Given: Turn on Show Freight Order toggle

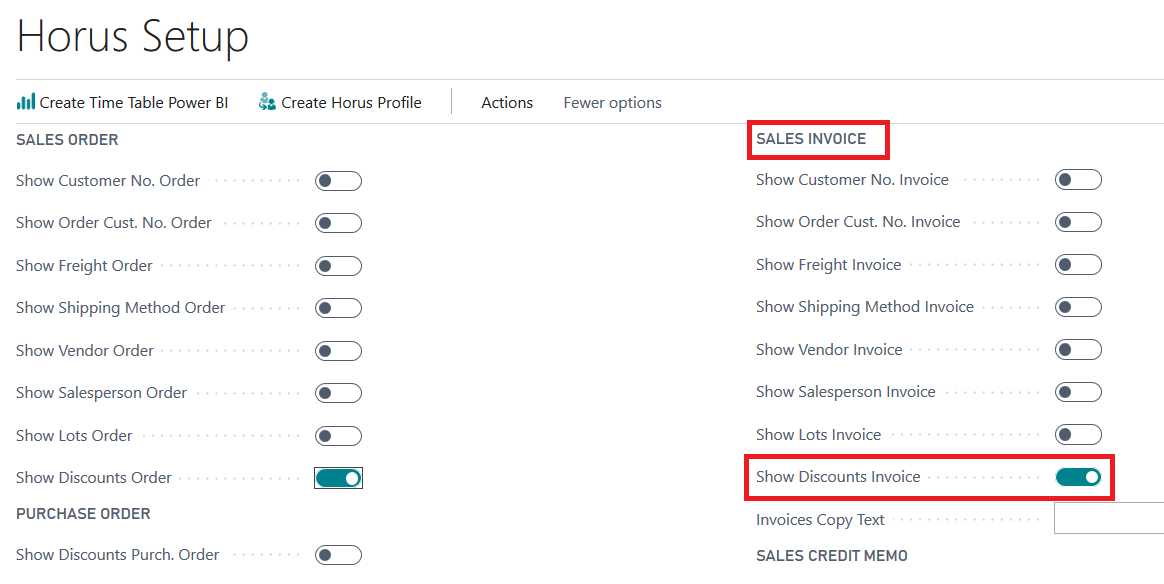Looking at the screenshot, I should 339,266.
